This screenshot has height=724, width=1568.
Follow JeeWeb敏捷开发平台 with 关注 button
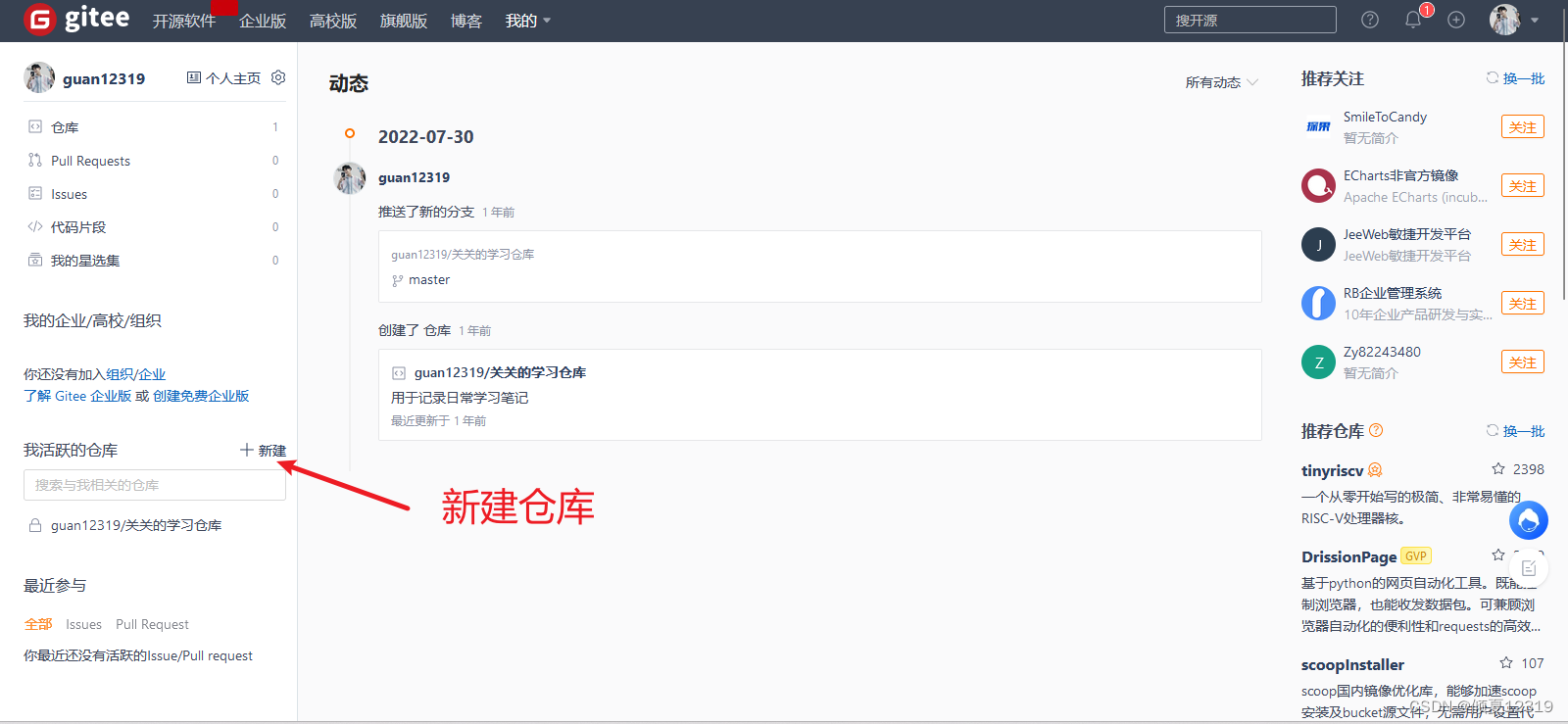pyautogui.click(x=1523, y=245)
